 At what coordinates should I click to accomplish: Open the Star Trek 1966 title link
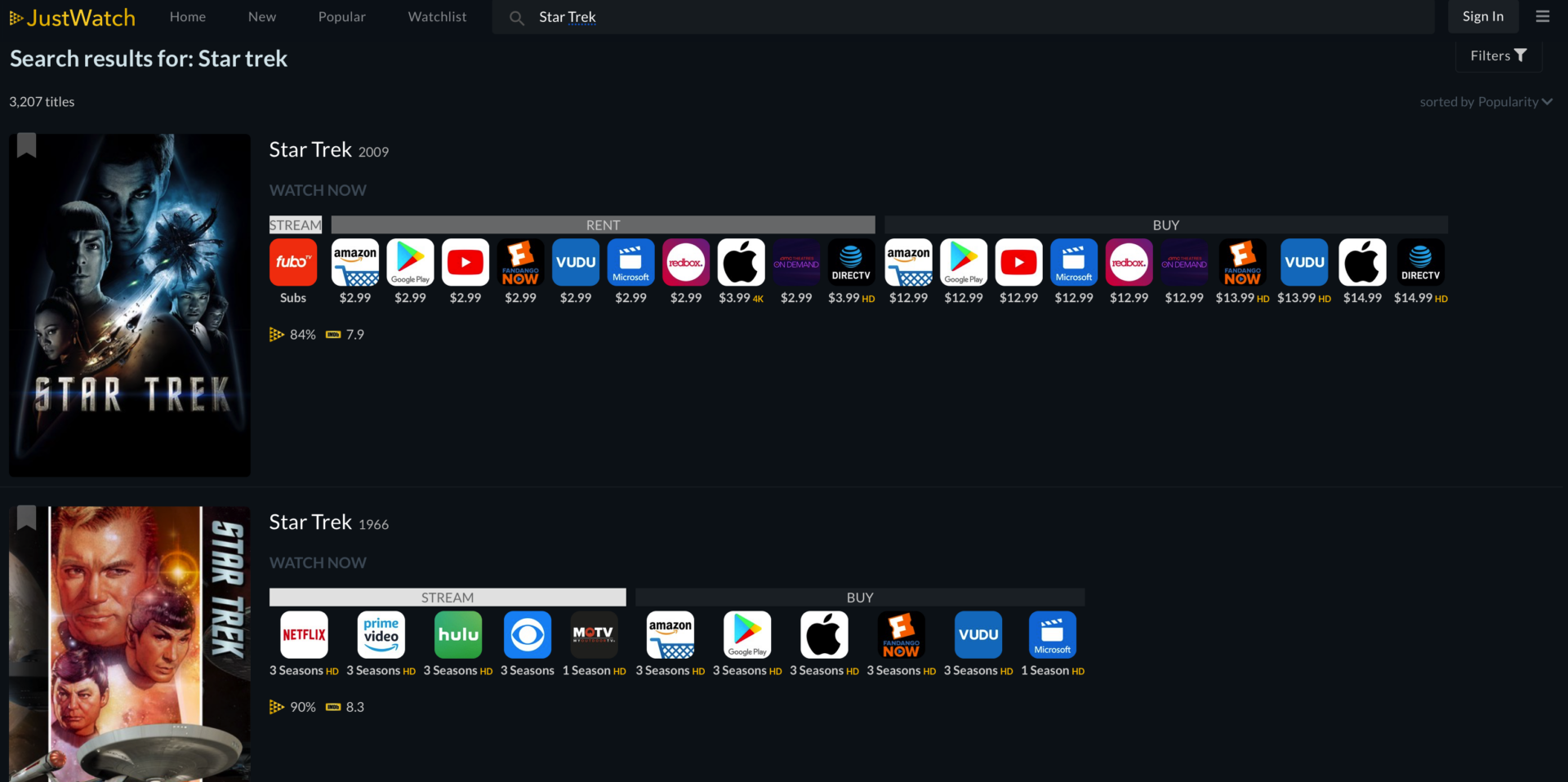pyautogui.click(x=310, y=522)
